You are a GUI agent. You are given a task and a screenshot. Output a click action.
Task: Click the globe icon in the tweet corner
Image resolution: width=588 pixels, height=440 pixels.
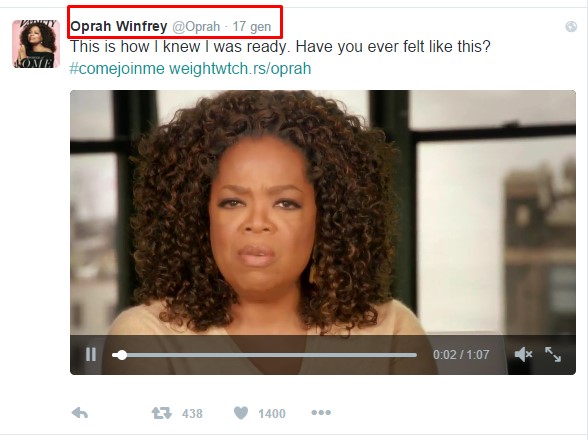[571, 27]
